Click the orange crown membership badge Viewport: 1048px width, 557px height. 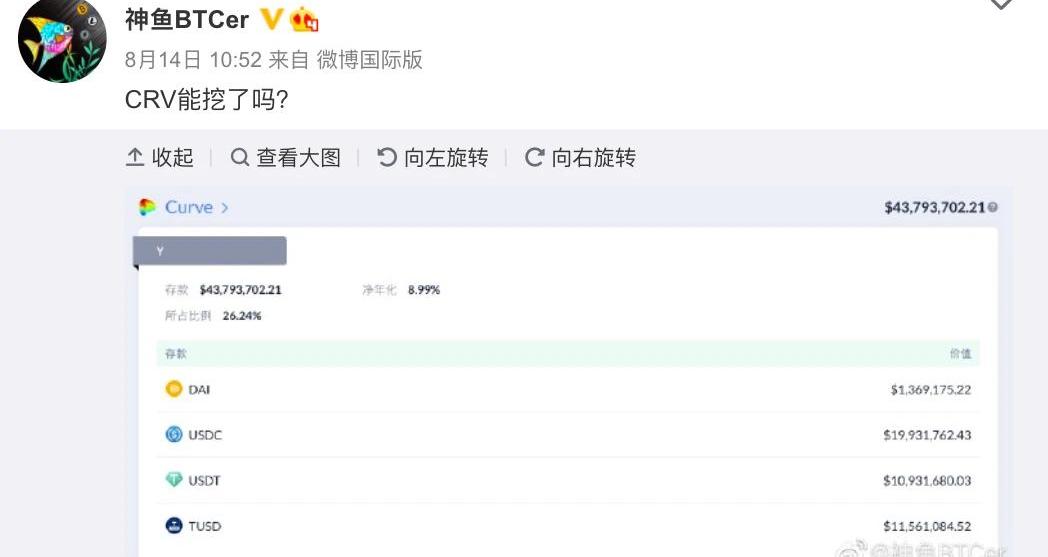[304, 20]
